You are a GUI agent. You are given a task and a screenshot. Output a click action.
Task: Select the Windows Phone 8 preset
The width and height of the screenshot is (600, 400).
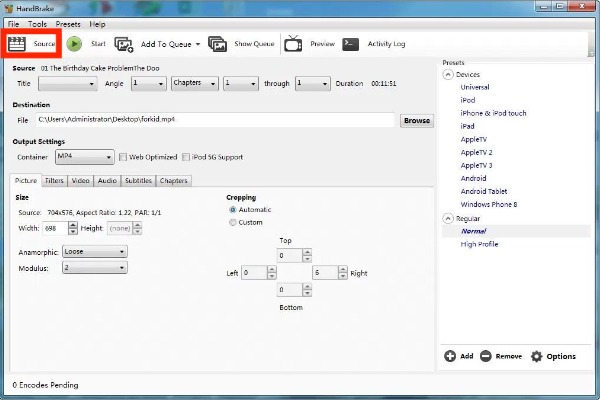click(489, 204)
